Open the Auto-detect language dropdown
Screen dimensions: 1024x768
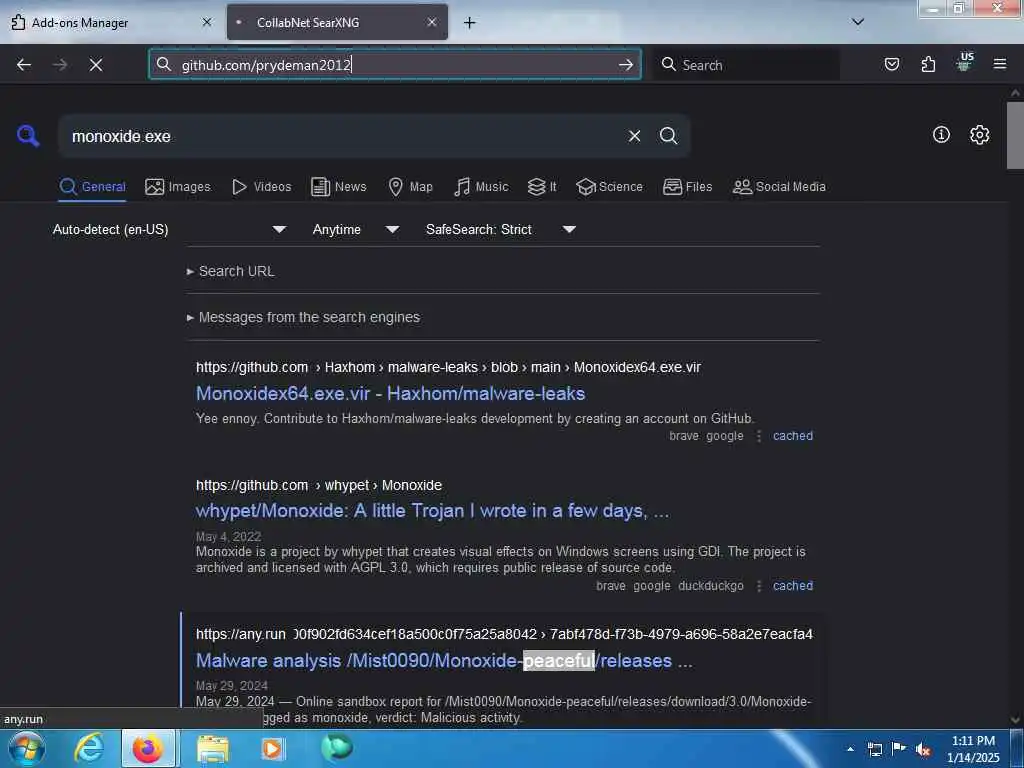point(169,229)
